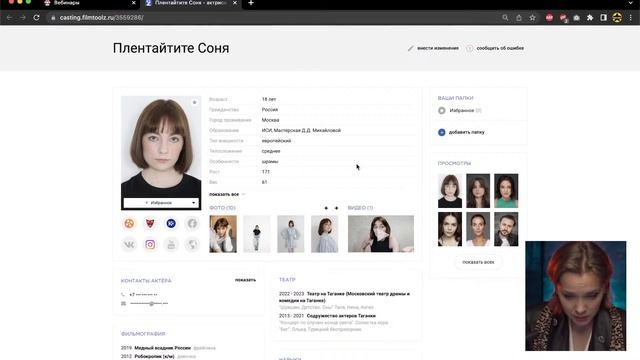640x360 pixels.
Task: Click the 'сообщить об ошибке' link
Action: coord(500,48)
